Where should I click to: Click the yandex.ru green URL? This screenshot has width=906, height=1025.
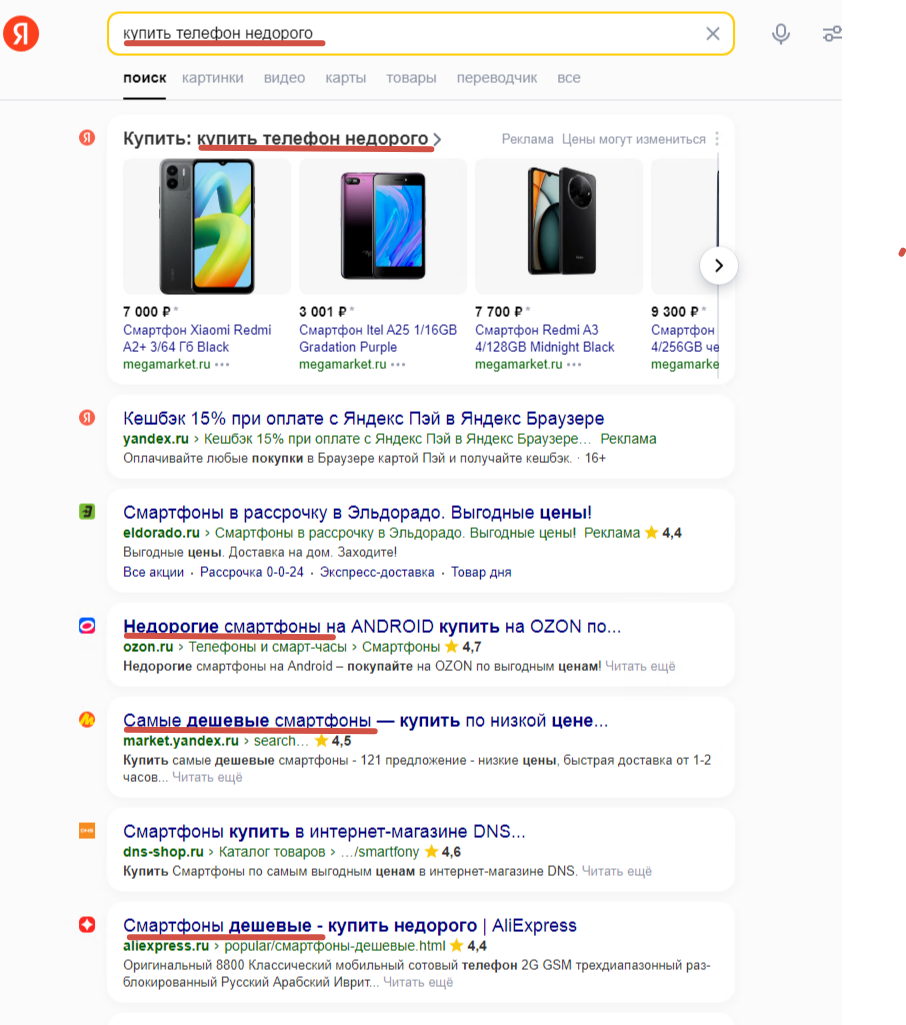click(x=156, y=439)
